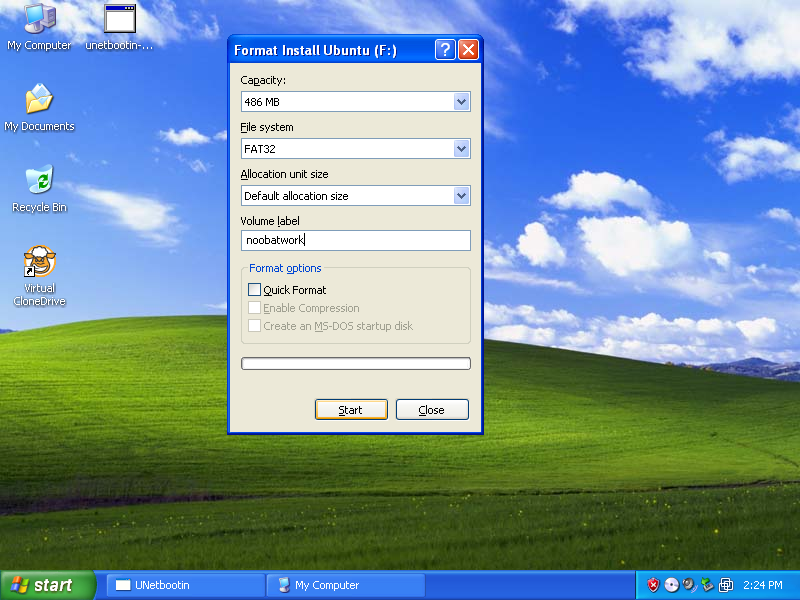Click the Default allocation size field
The image size is (800, 600).
356,195
